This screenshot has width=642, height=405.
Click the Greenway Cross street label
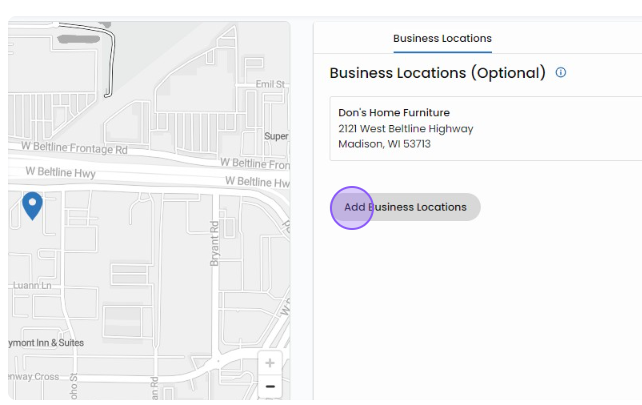[35, 379]
